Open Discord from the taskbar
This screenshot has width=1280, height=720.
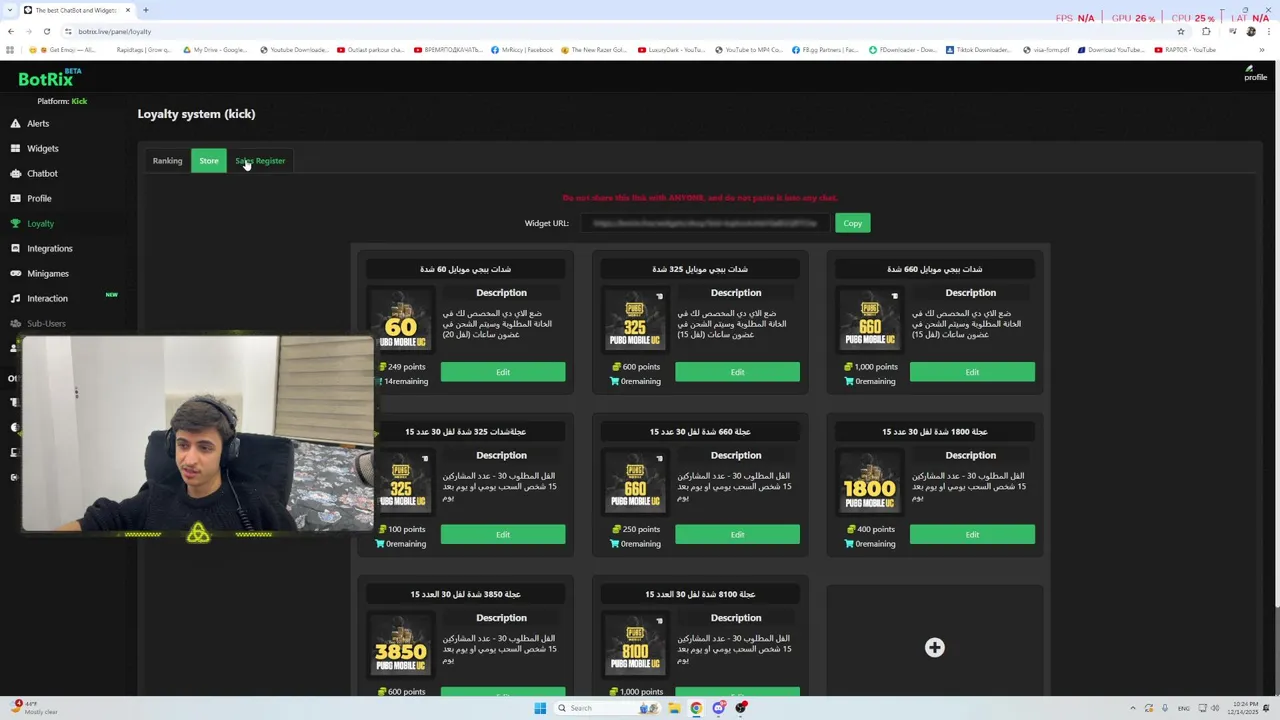[718, 708]
